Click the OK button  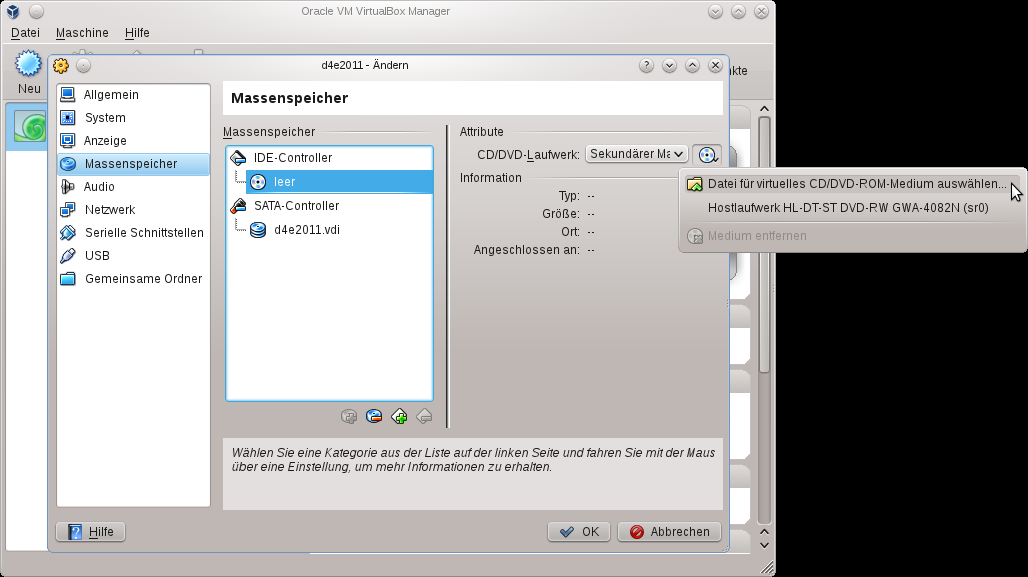tap(580, 532)
